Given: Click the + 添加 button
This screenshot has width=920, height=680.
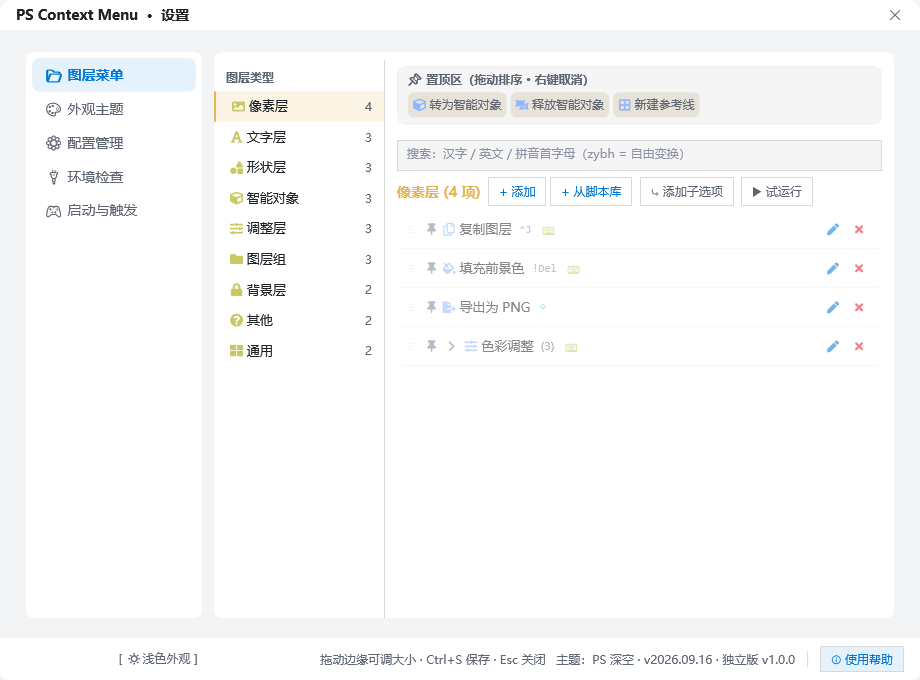Looking at the screenshot, I should pyautogui.click(x=517, y=192).
